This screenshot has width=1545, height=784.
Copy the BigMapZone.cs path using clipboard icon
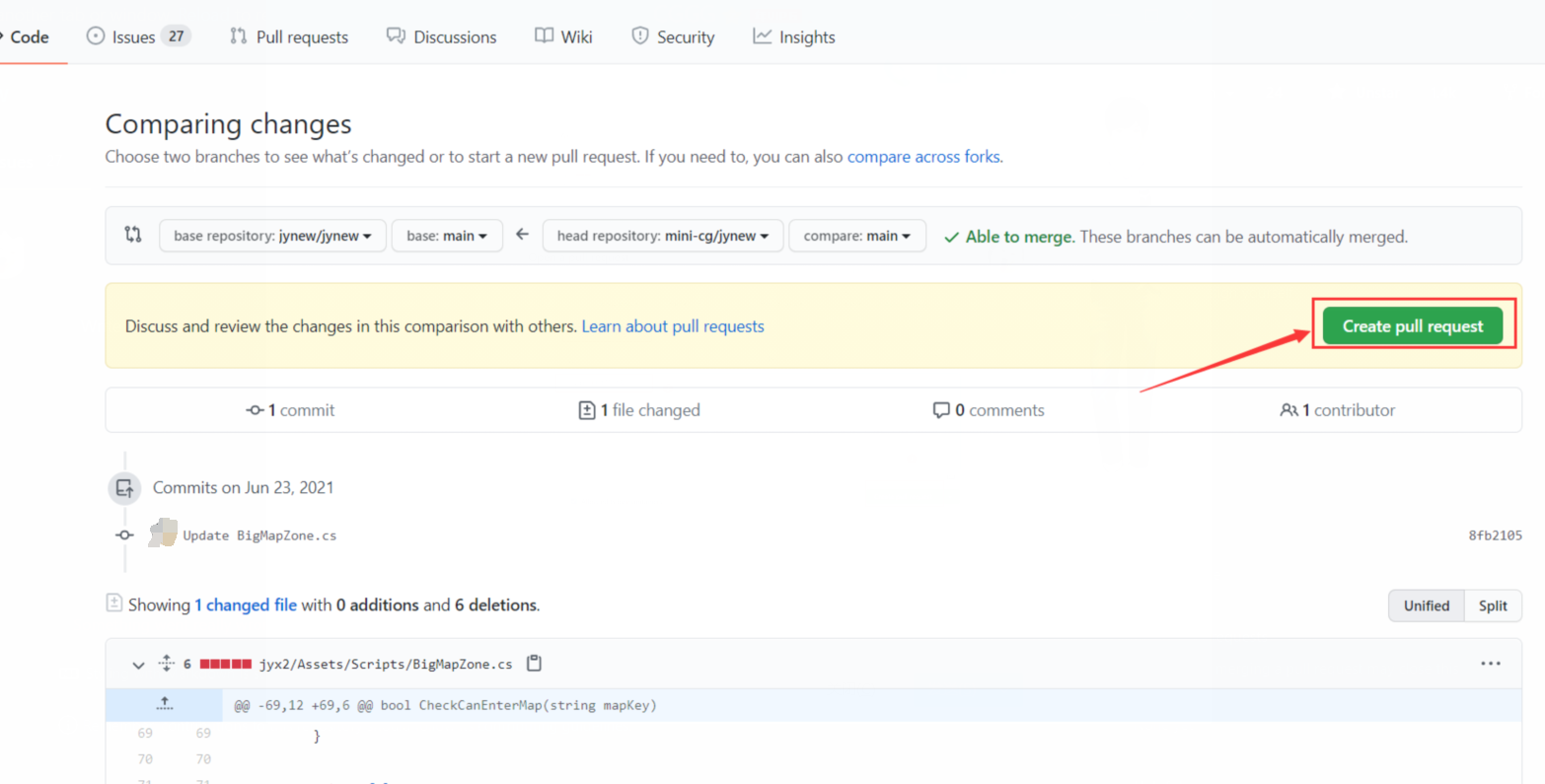tap(534, 664)
